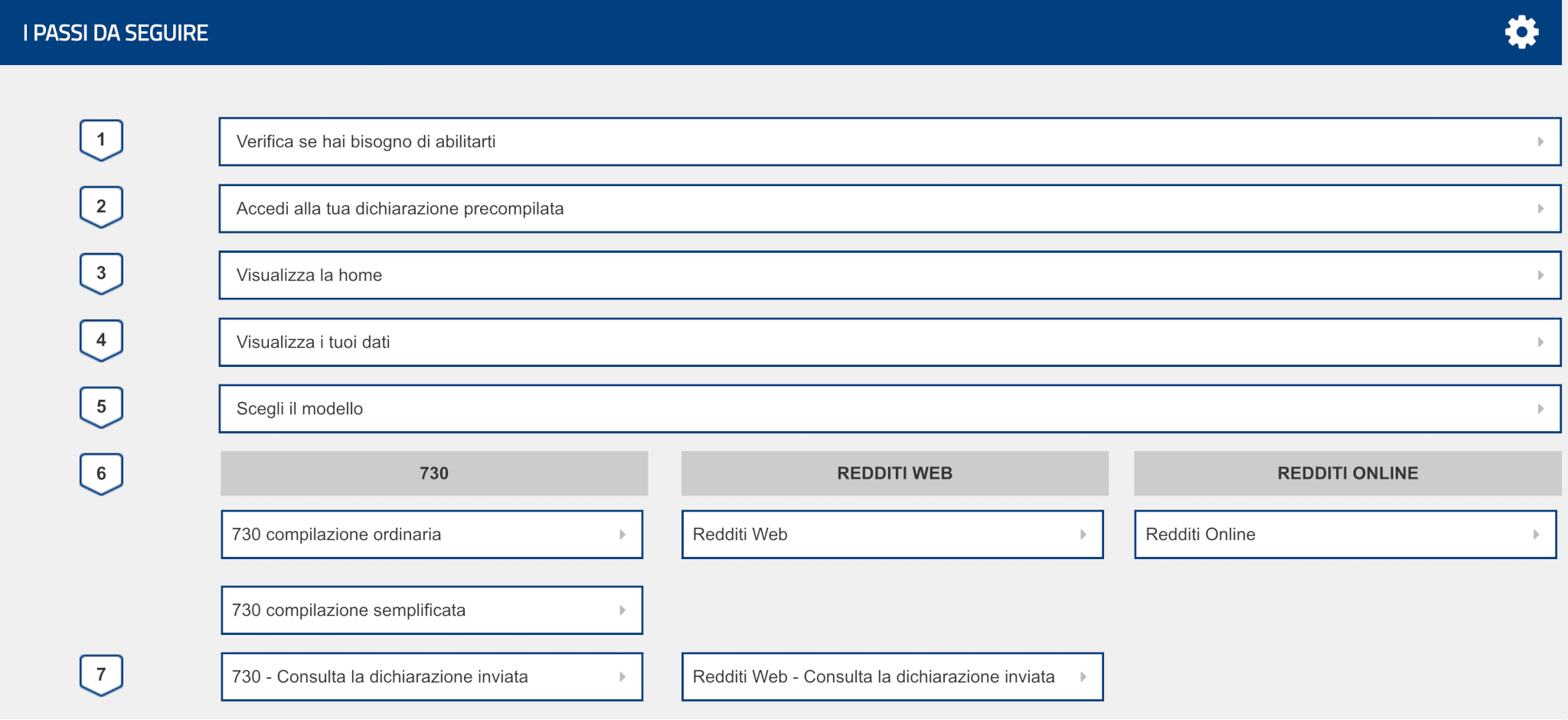The height and width of the screenshot is (720, 1568).
Task: Click the step 3 number badge
Action: click(101, 273)
